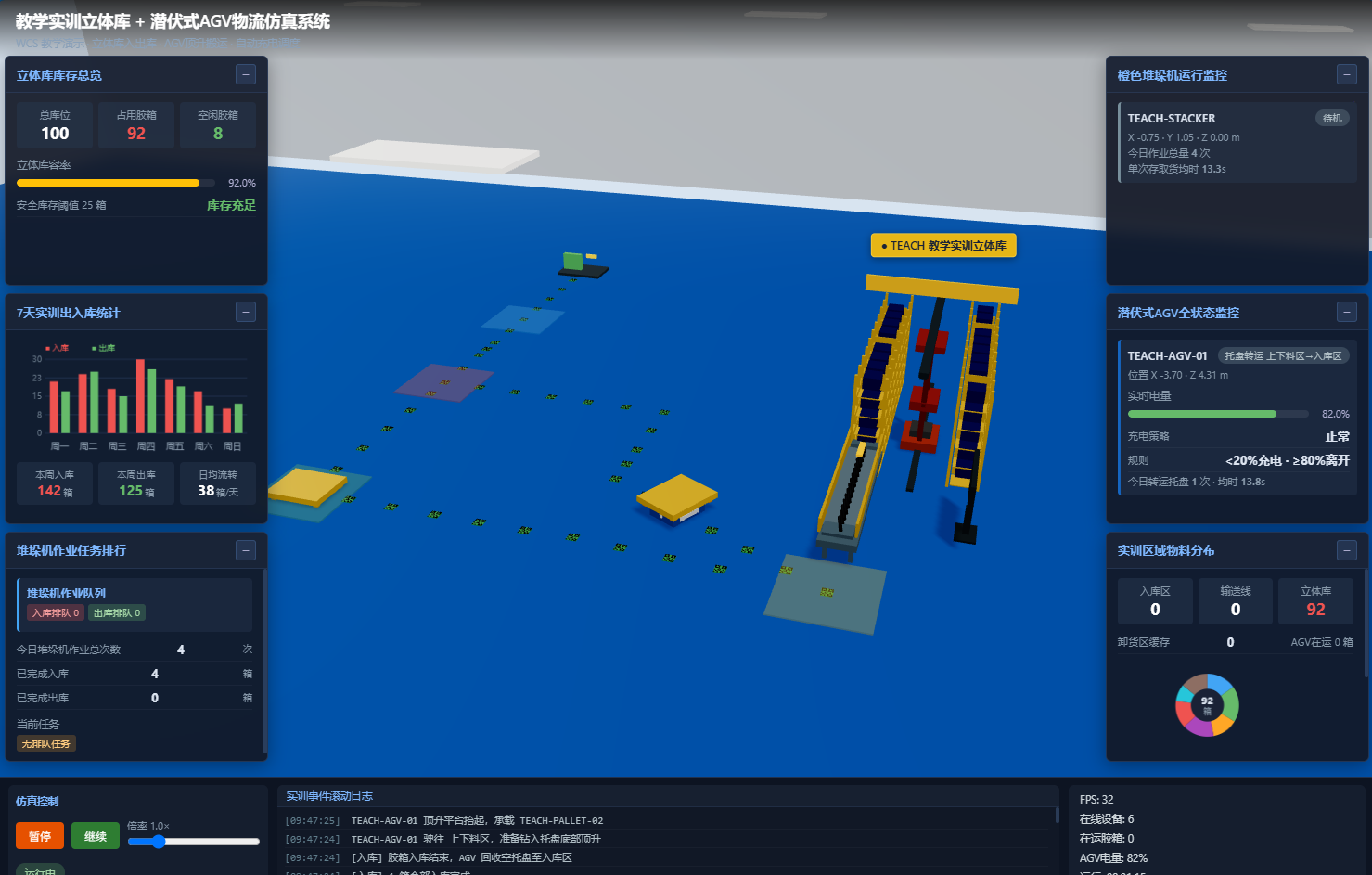Select the 输送线 0 material card

(1236, 601)
